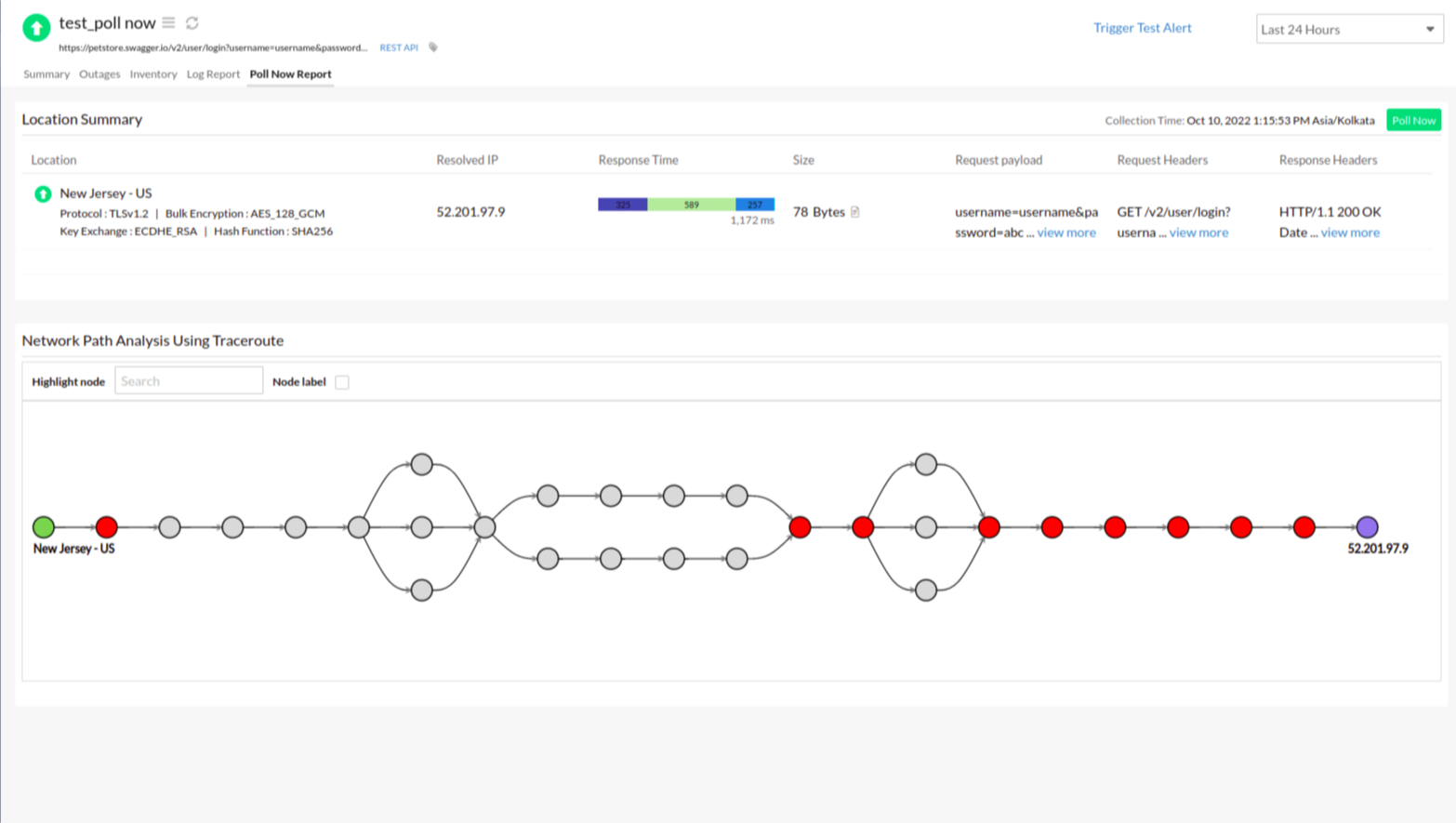Click the tag icon beside REST API
The height and width of the screenshot is (823, 1456).
433,47
